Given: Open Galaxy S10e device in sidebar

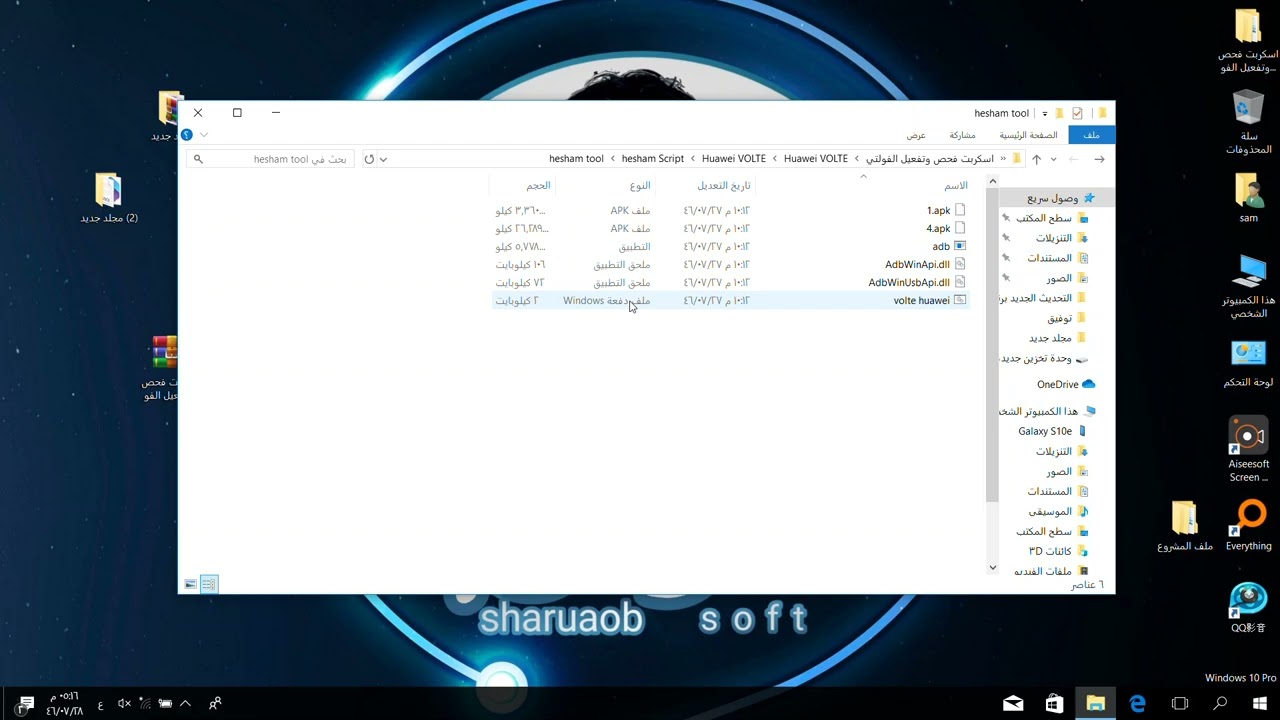Looking at the screenshot, I should (x=1053, y=431).
